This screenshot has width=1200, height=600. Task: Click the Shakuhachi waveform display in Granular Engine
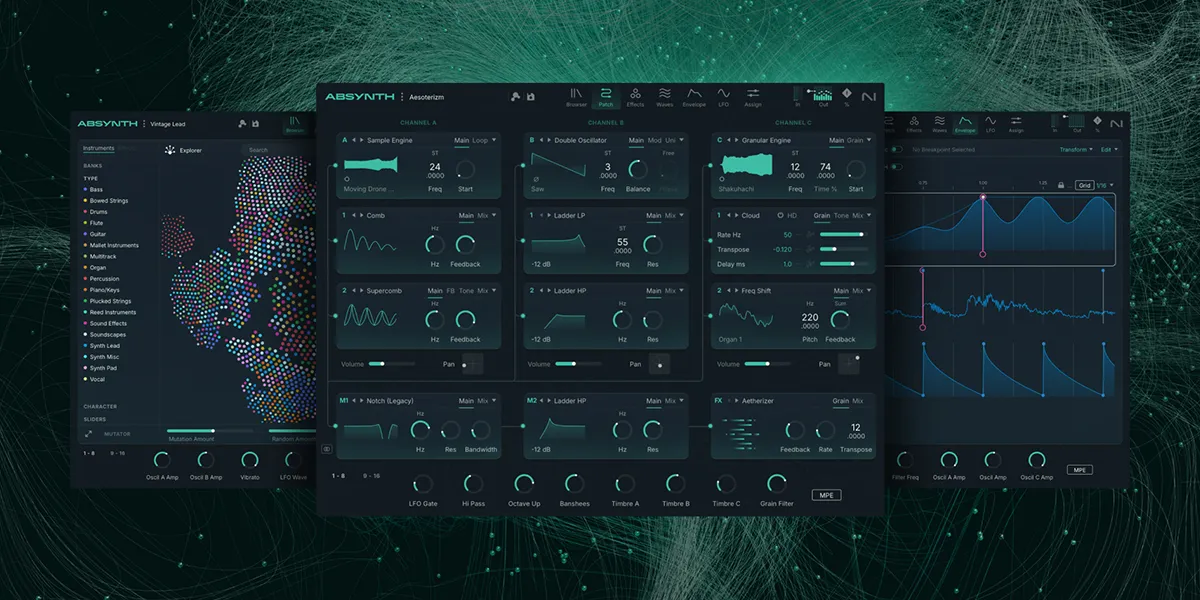click(748, 162)
